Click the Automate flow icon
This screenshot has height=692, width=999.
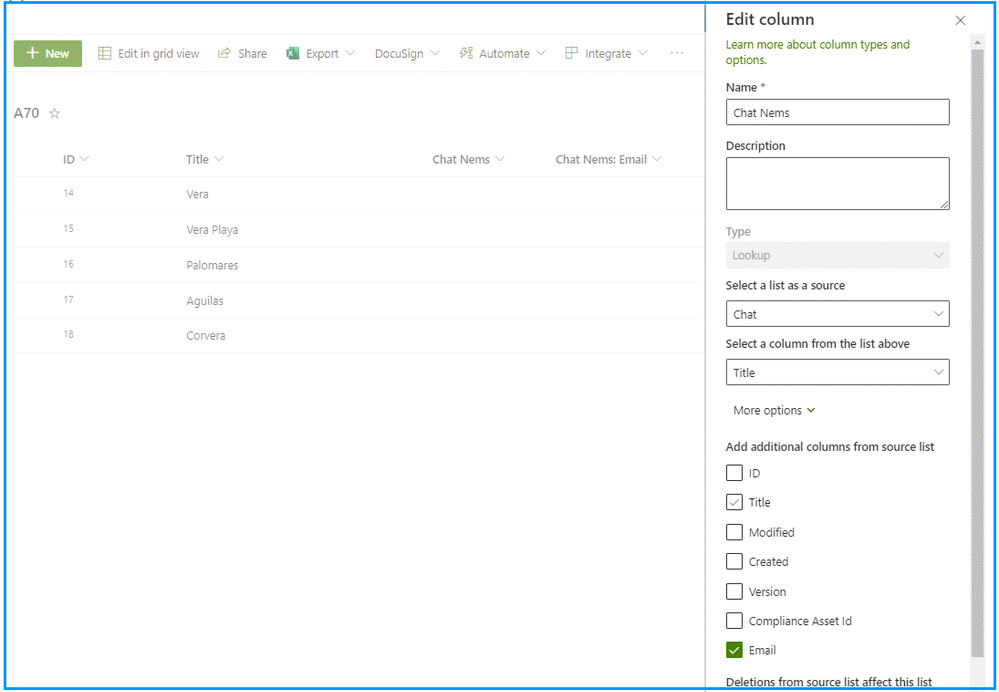click(466, 54)
